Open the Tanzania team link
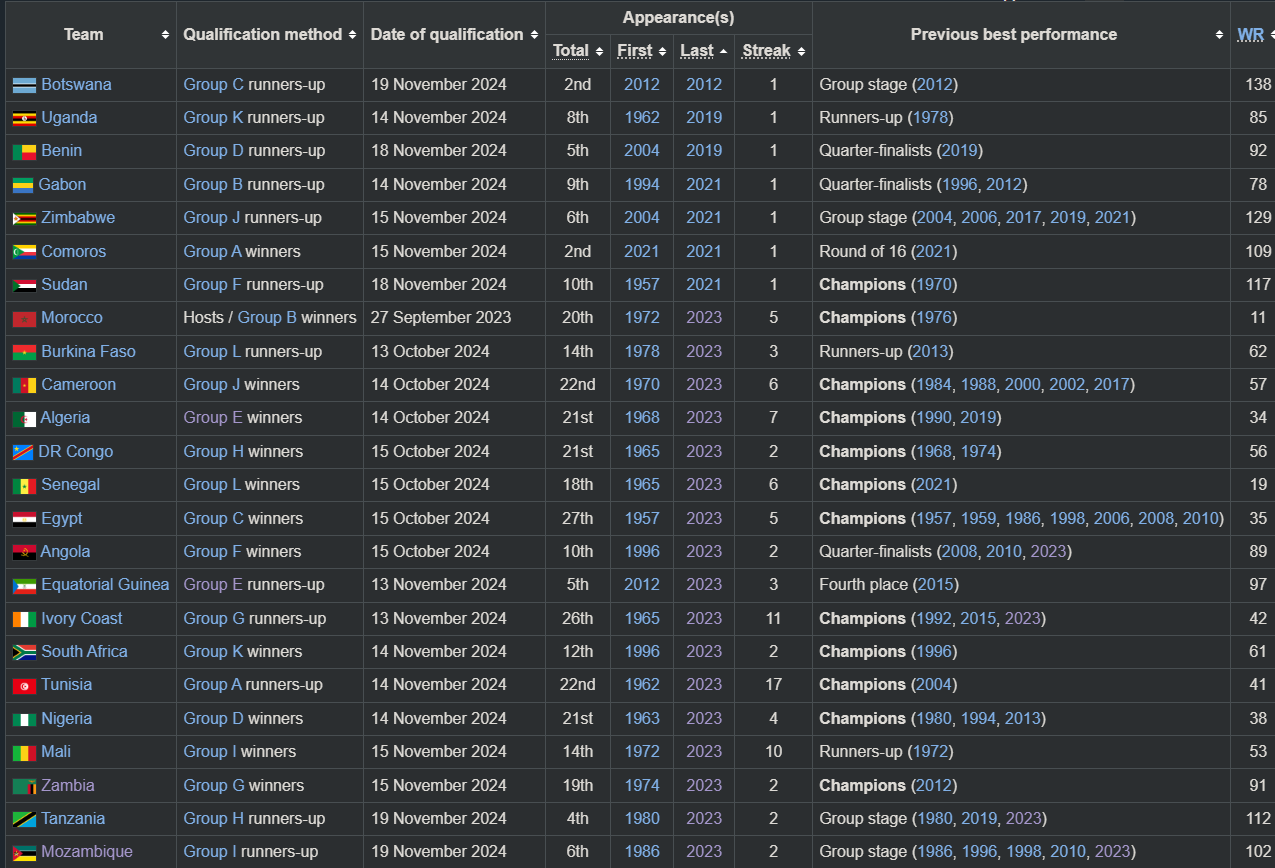Viewport: 1275px width, 868px height. [73, 818]
